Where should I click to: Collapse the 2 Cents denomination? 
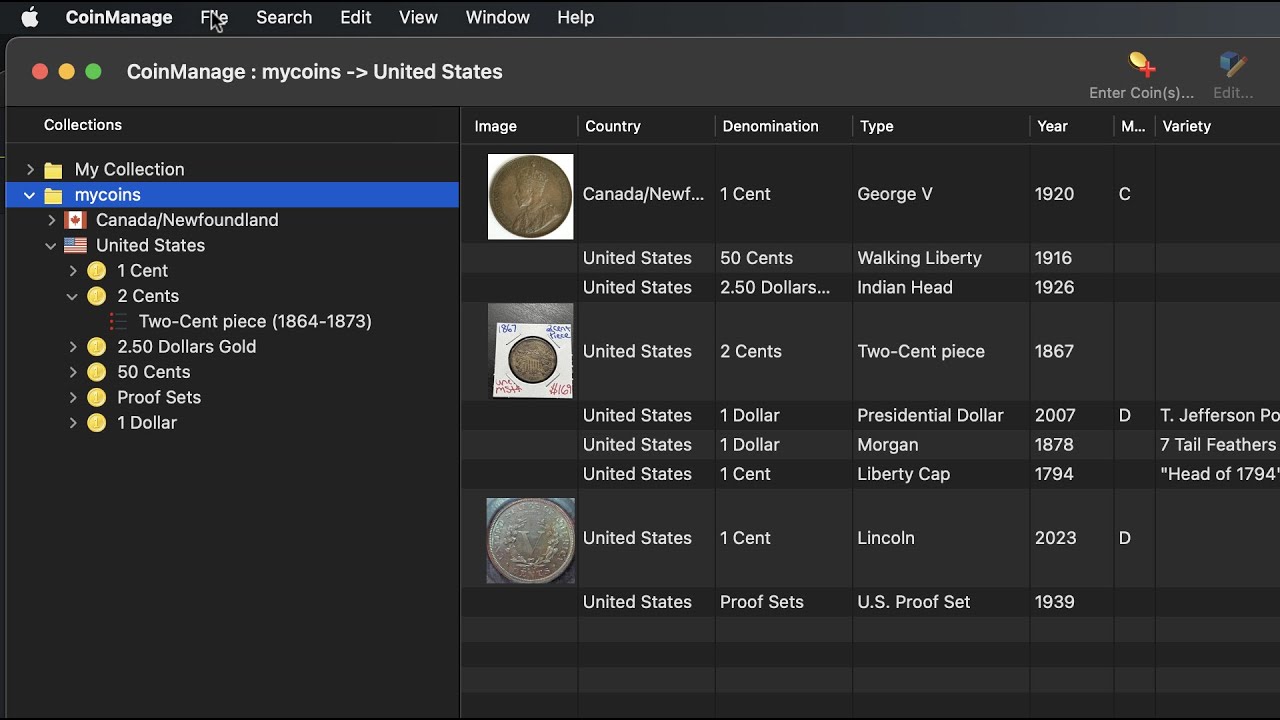pos(72,296)
